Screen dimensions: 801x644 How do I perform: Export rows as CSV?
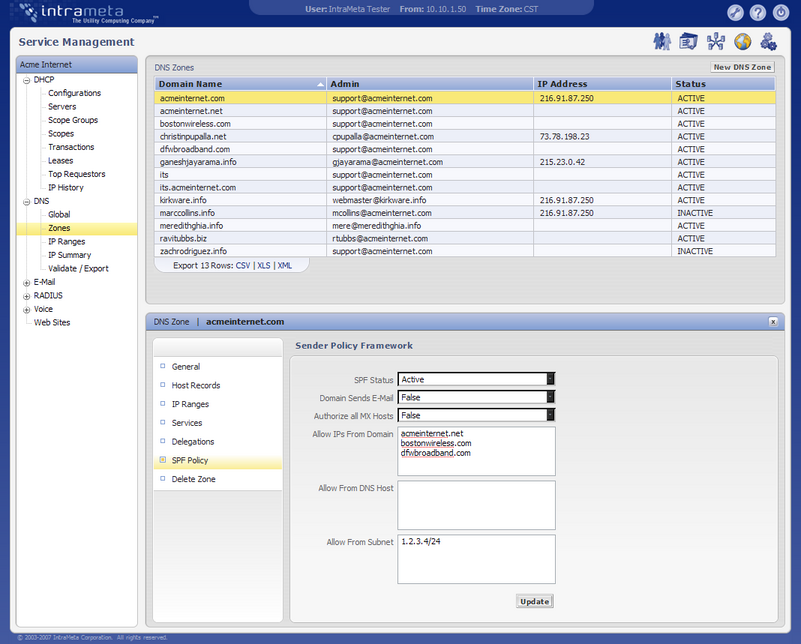pyautogui.click(x=243, y=266)
